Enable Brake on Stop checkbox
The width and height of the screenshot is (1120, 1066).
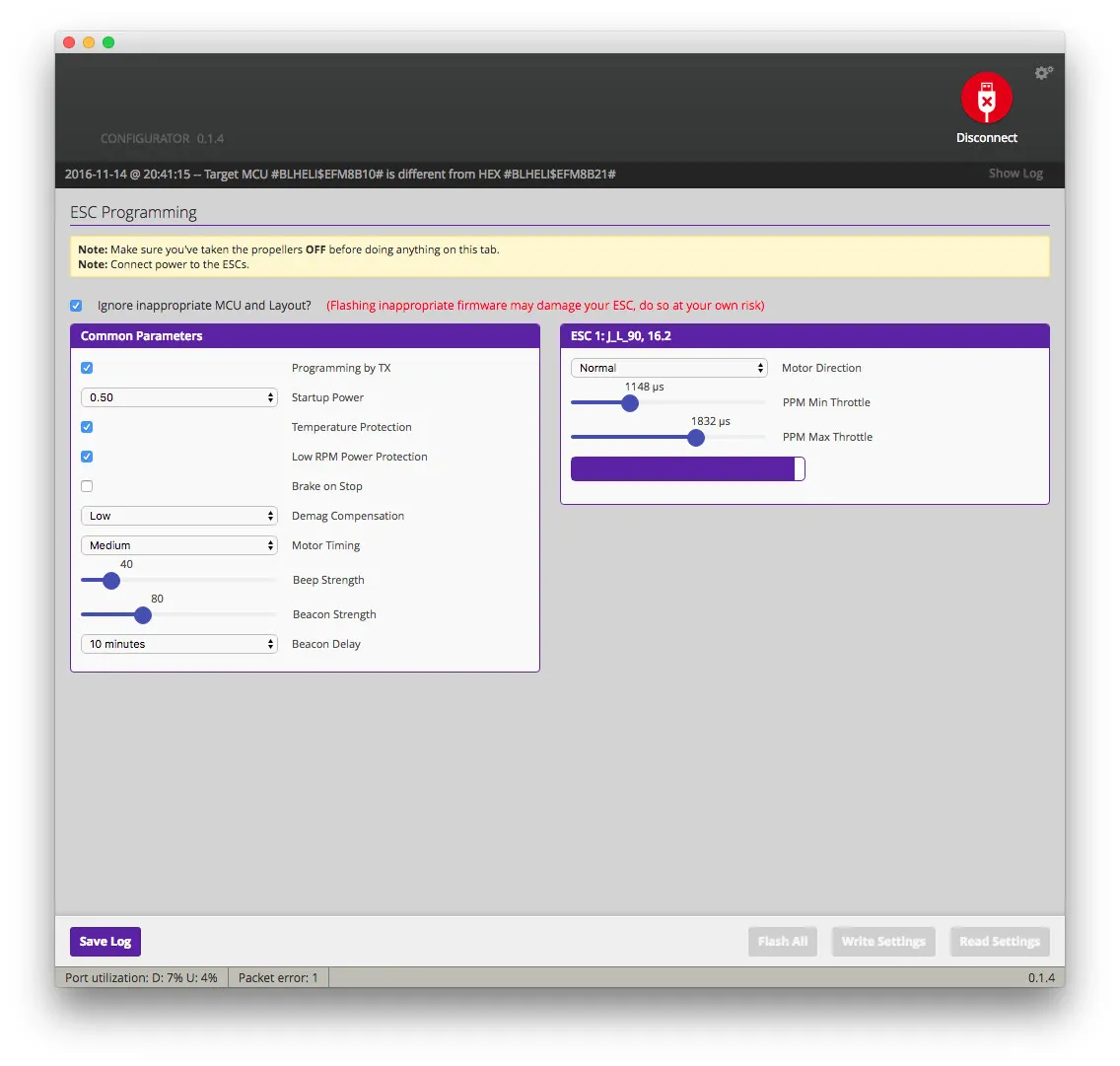87,486
